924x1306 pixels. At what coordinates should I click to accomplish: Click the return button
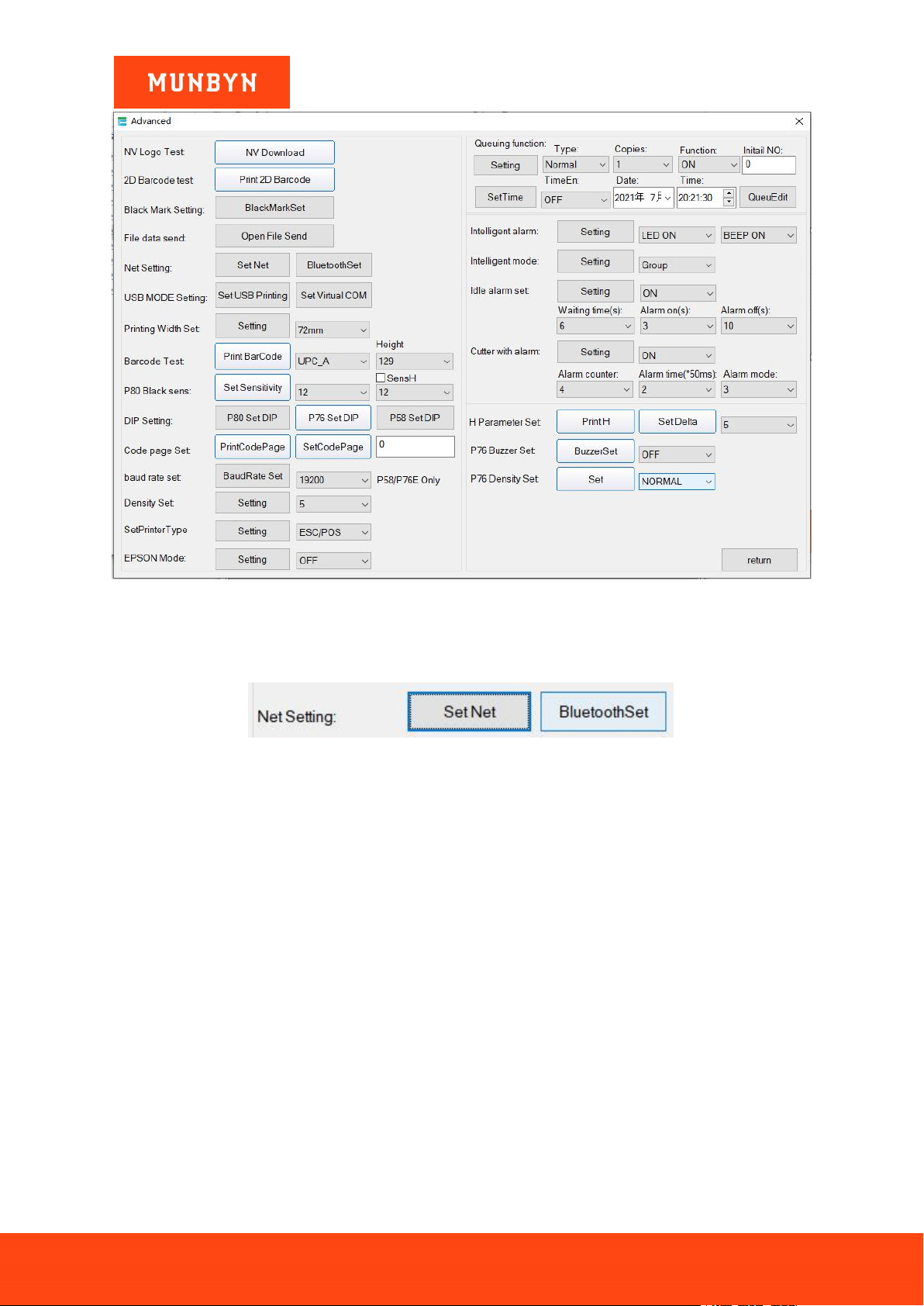(760, 560)
